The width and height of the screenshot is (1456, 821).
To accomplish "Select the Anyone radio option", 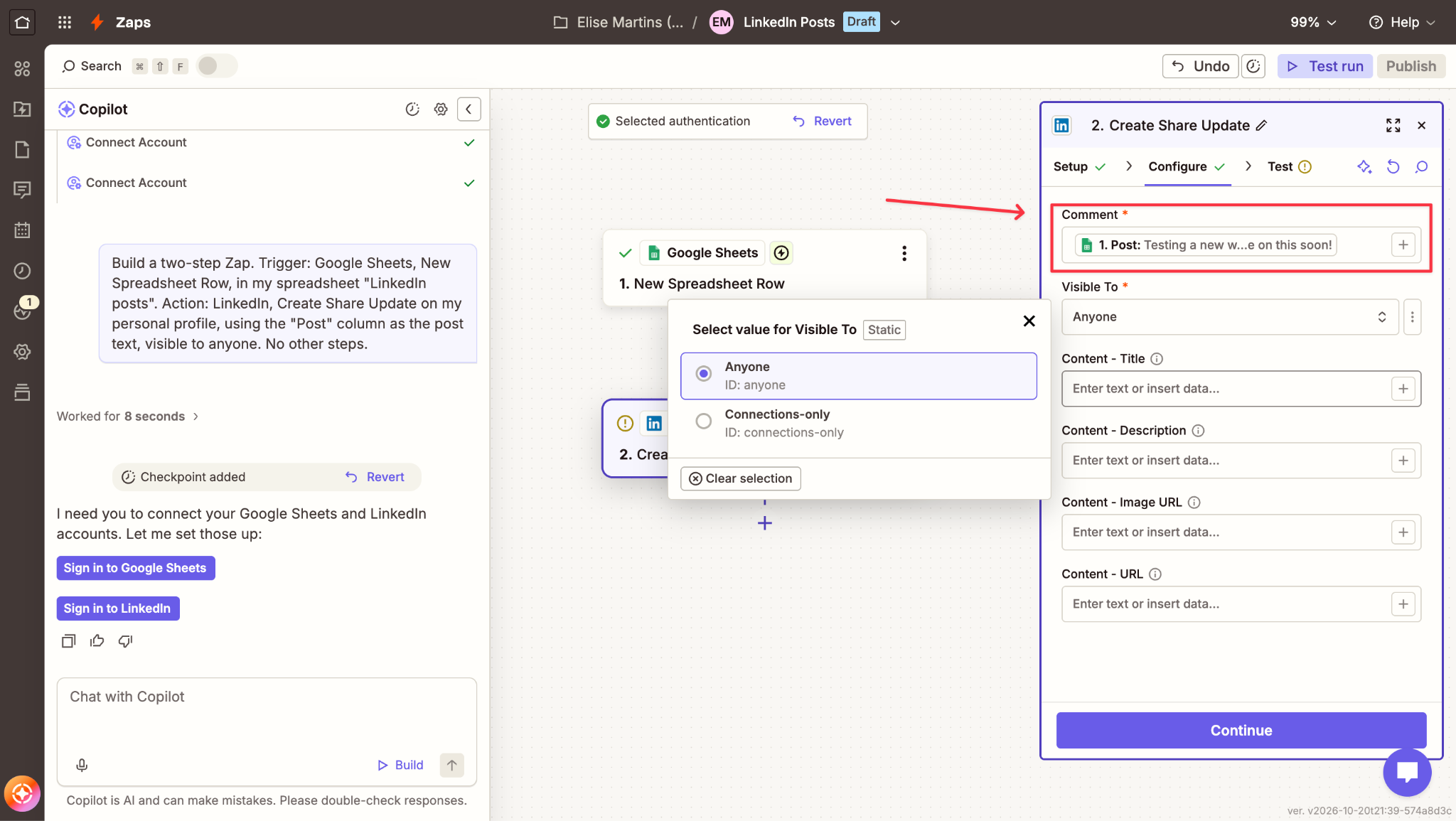I will click(x=703, y=374).
